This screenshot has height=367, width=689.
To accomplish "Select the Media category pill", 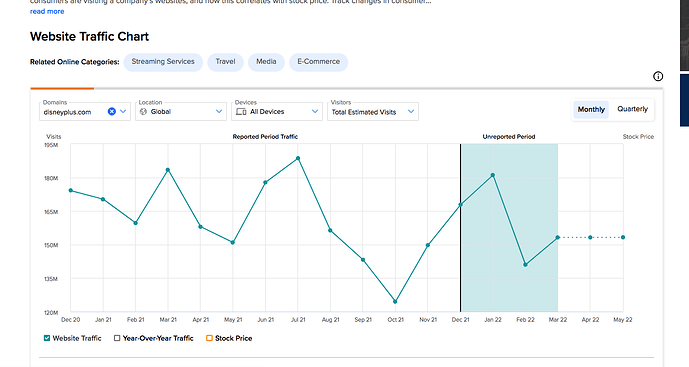I will (266, 62).
